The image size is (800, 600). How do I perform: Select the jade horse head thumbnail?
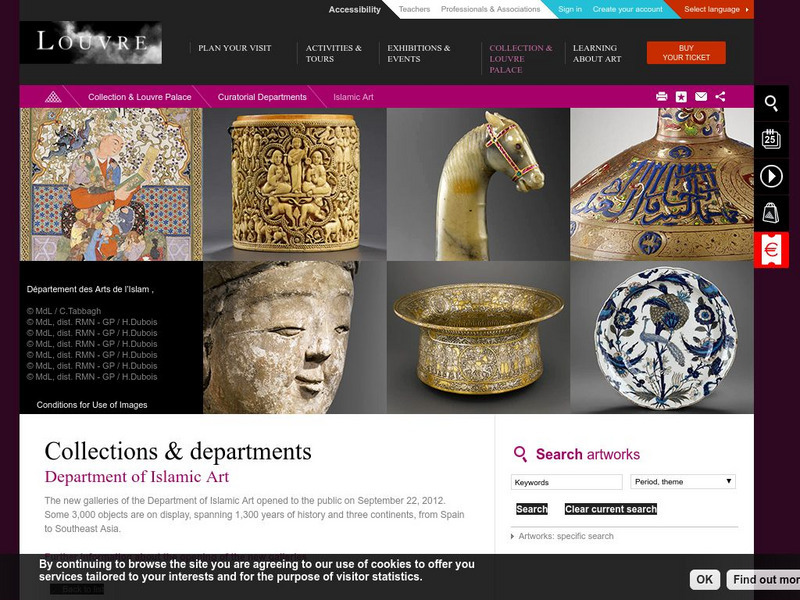tap(478, 184)
